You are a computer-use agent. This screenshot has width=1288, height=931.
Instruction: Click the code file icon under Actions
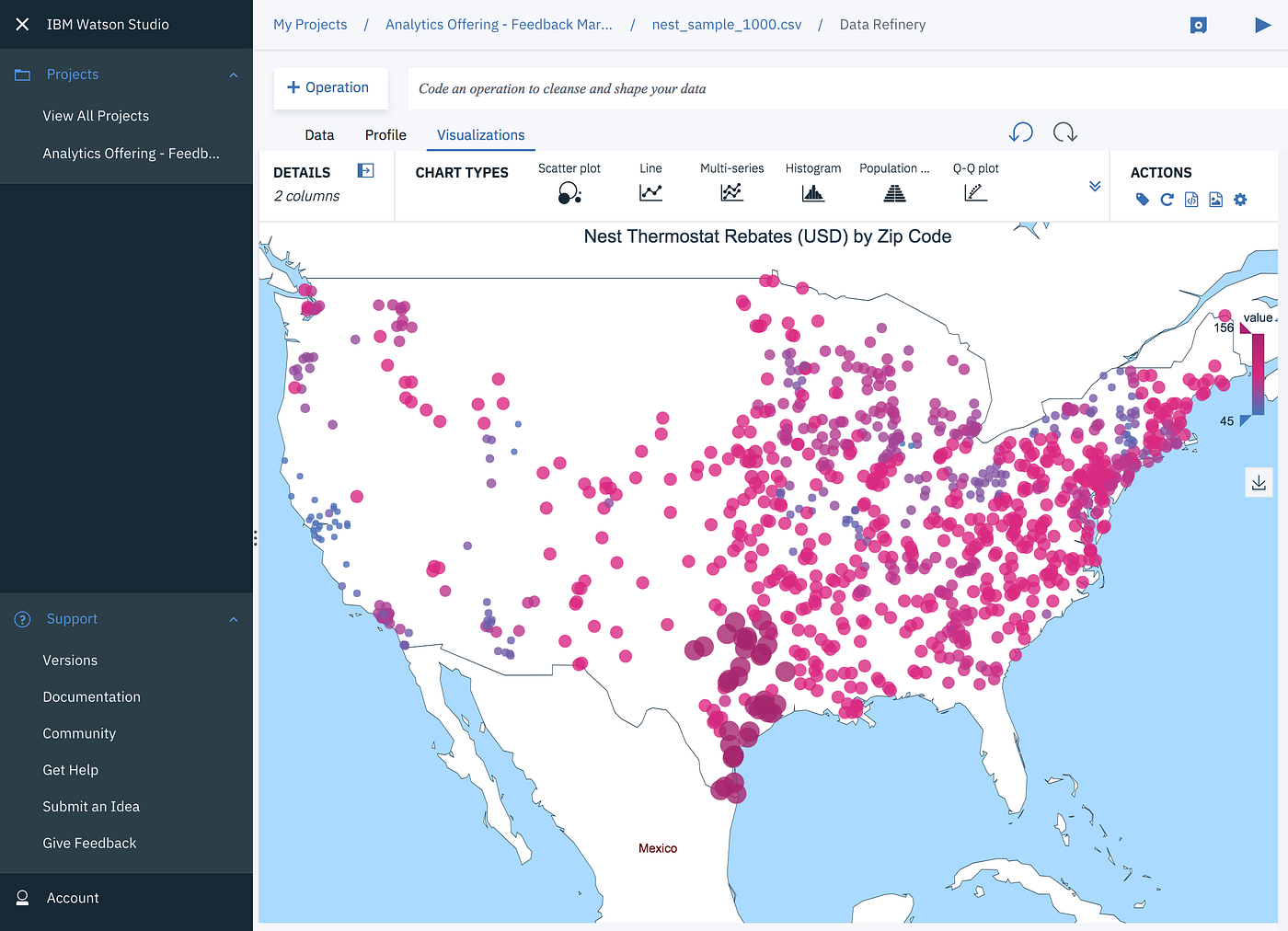(1191, 200)
